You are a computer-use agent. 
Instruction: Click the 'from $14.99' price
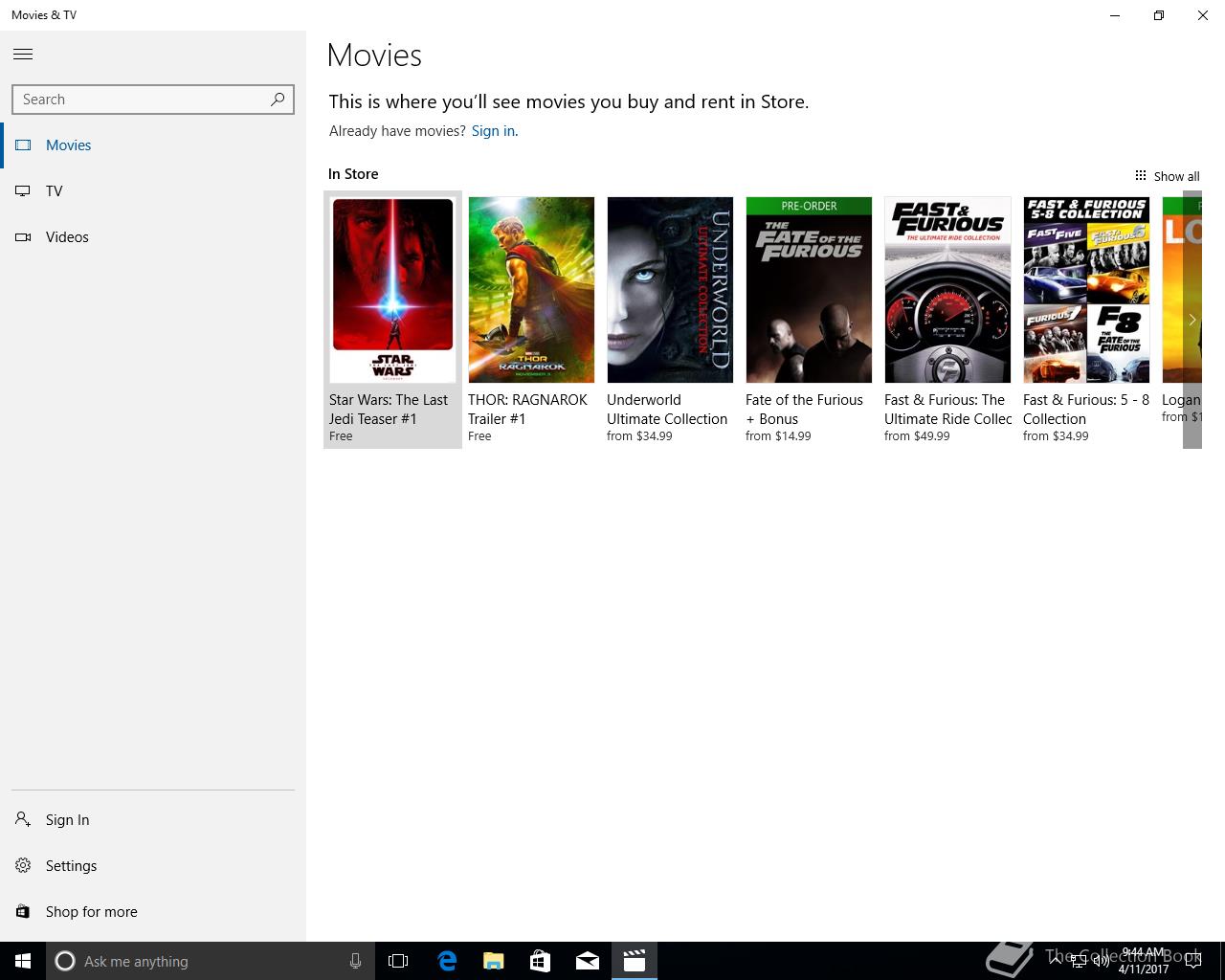[778, 436]
